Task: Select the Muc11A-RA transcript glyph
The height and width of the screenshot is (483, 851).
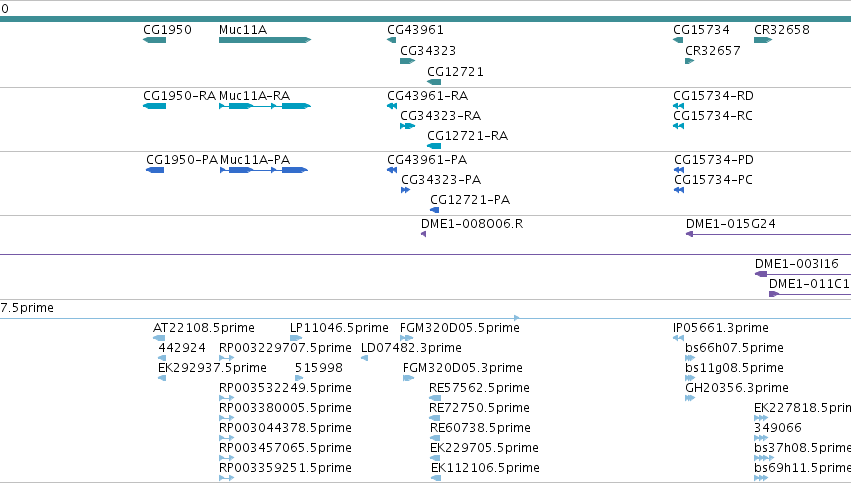Action: coord(265,106)
